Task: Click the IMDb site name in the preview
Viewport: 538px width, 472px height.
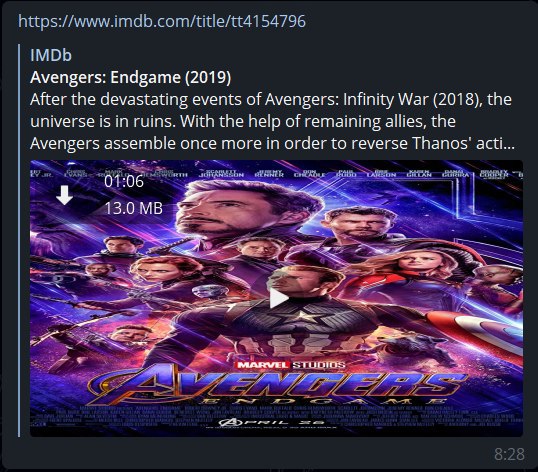Action: [51, 55]
